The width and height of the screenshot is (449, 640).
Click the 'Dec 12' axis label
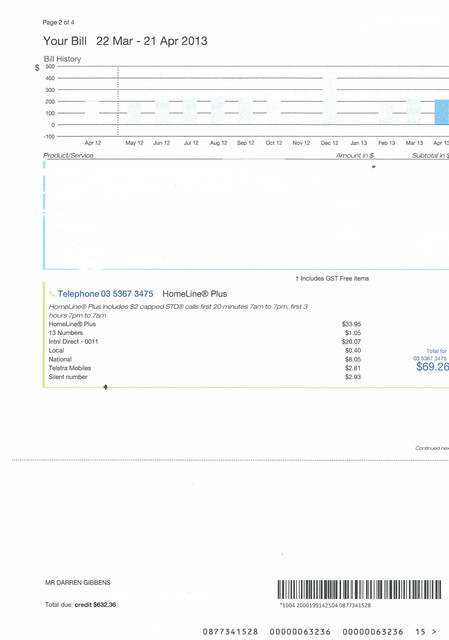[329, 143]
